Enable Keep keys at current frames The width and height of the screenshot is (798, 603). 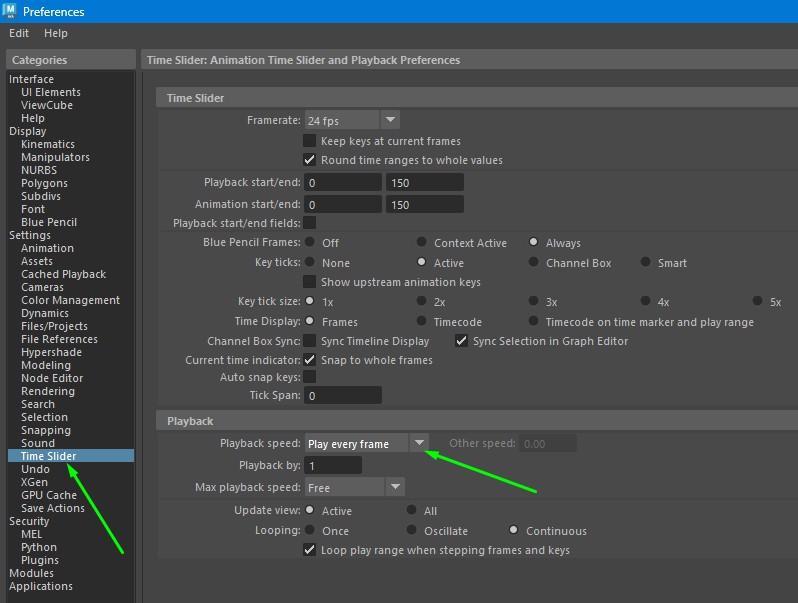310,141
